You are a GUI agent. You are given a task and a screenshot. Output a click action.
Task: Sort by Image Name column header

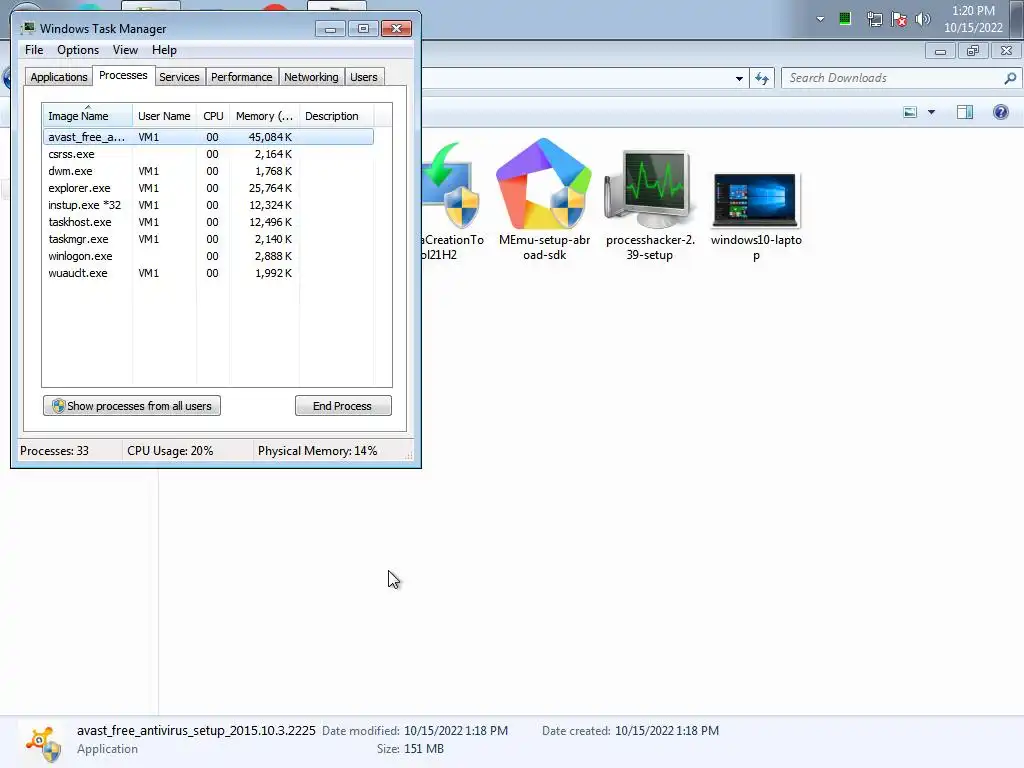click(x=88, y=116)
